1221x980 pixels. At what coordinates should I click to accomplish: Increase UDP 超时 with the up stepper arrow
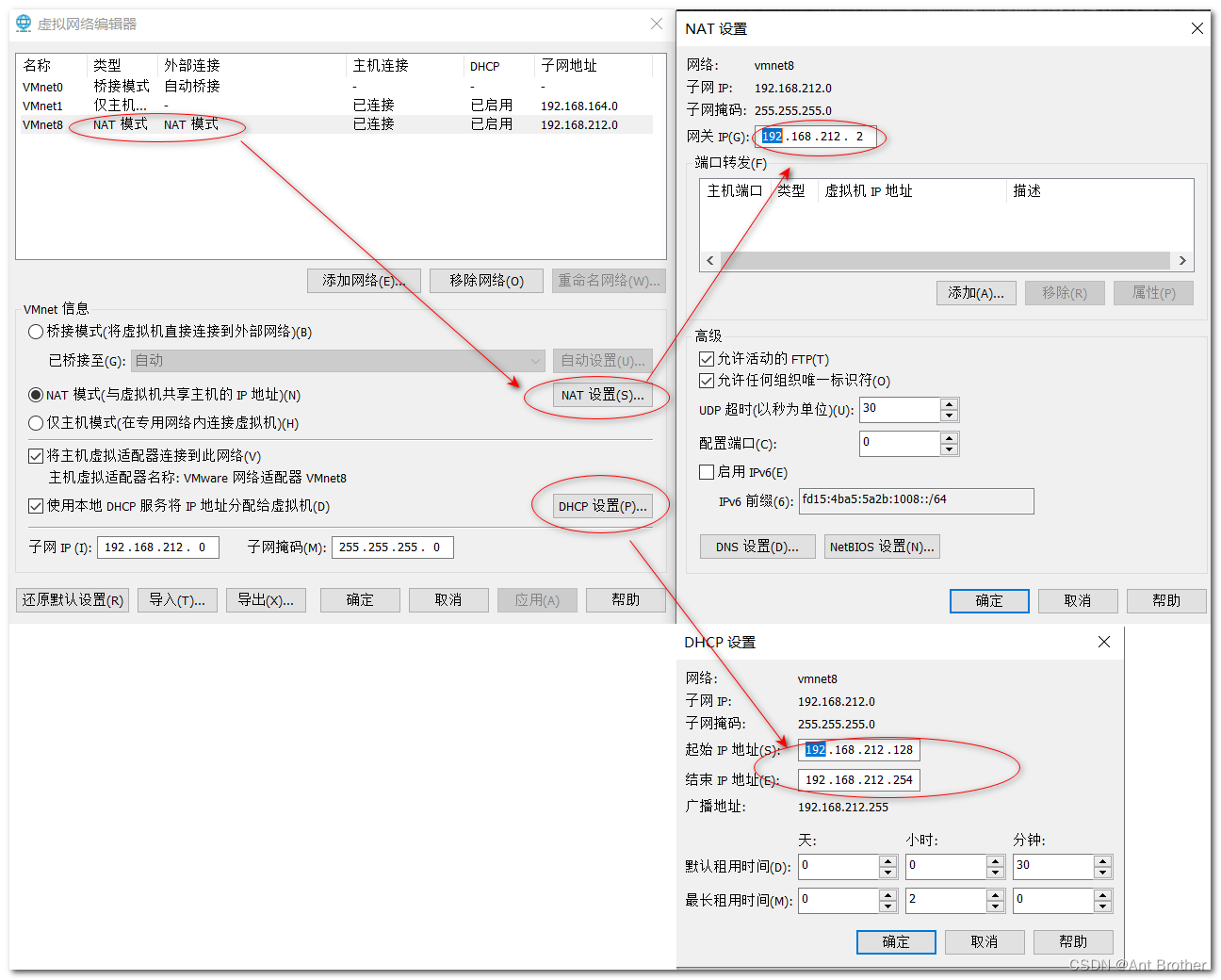pyautogui.click(x=949, y=404)
